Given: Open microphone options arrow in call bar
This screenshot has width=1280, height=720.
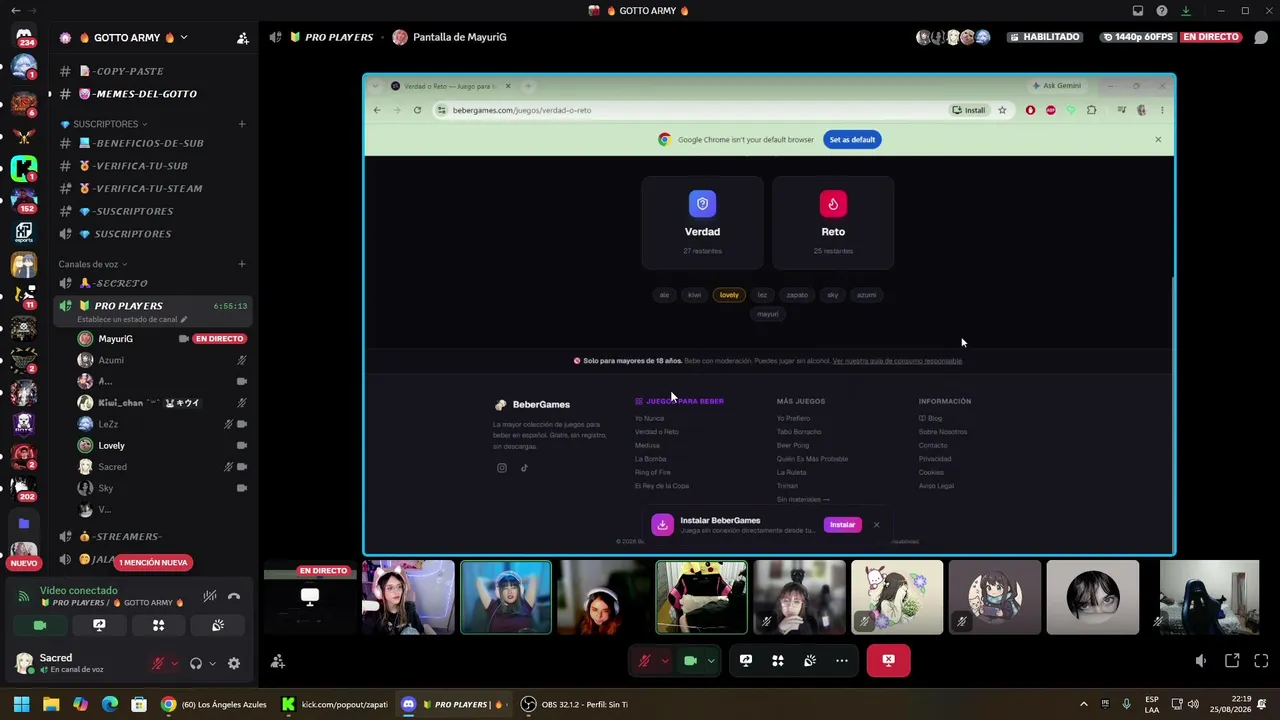Looking at the screenshot, I should [664, 661].
